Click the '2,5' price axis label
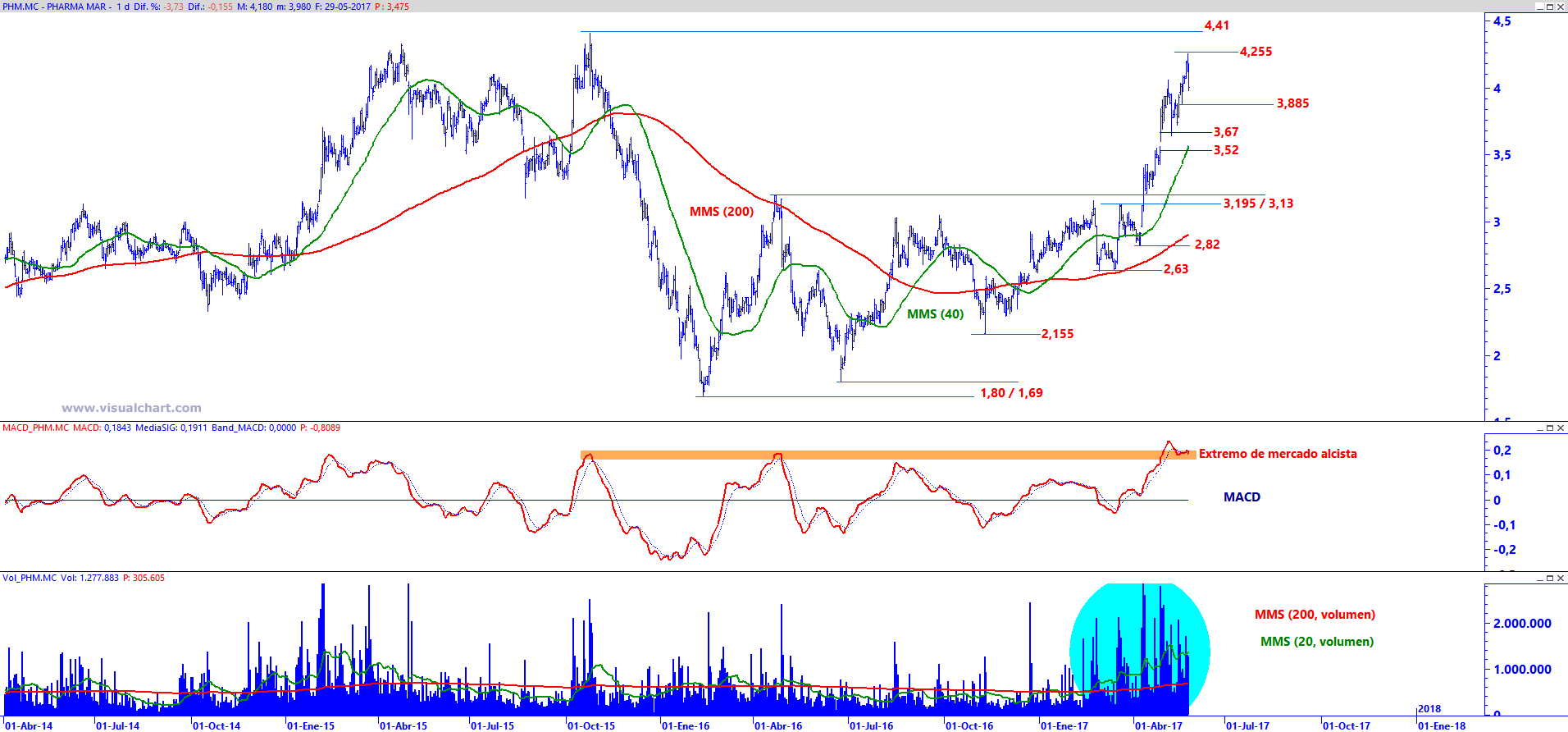This screenshot has height=732, width=1568. 1502,289
